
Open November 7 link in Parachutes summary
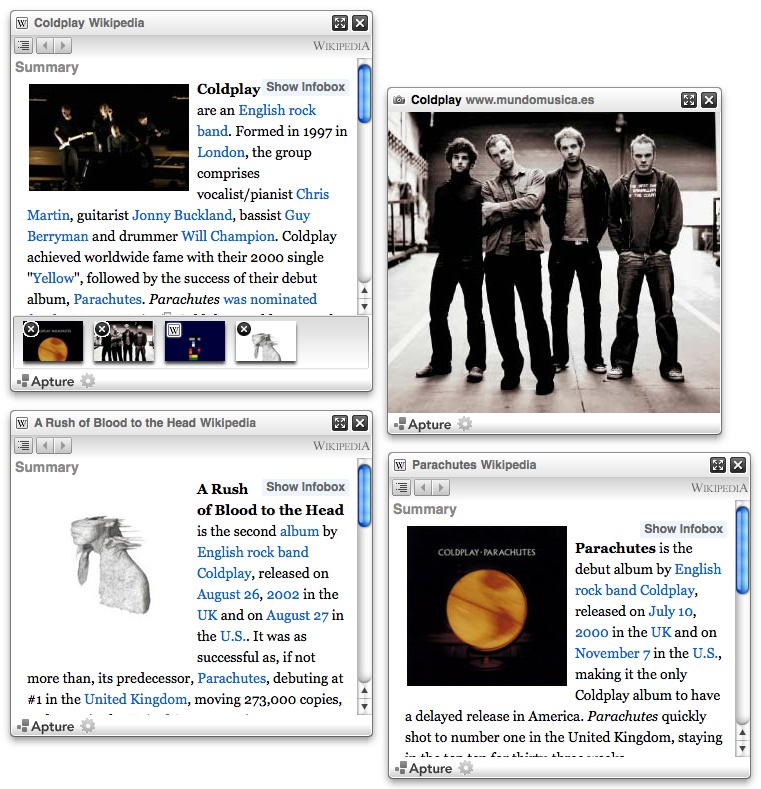pyautogui.click(x=613, y=654)
